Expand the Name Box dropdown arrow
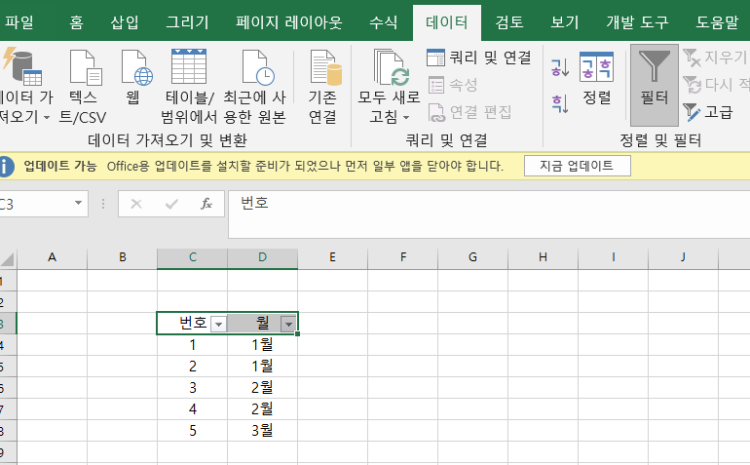The width and height of the screenshot is (750, 465). tap(78, 203)
